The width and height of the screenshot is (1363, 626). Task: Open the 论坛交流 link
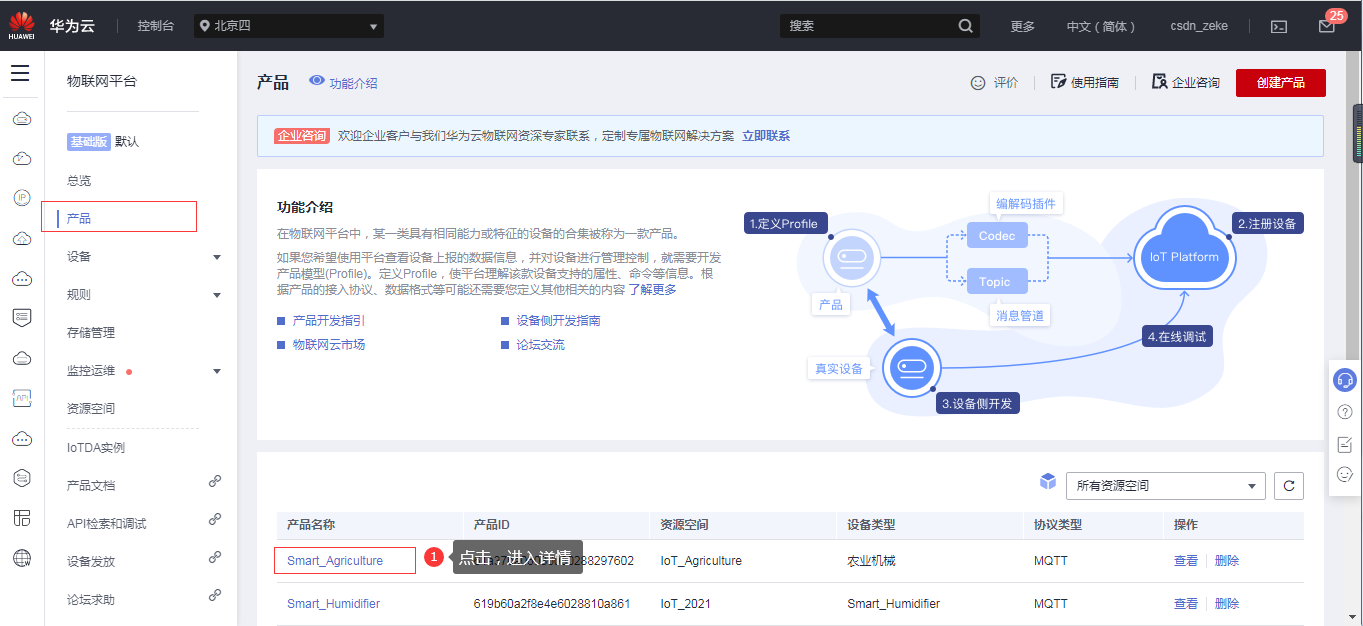click(540, 345)
